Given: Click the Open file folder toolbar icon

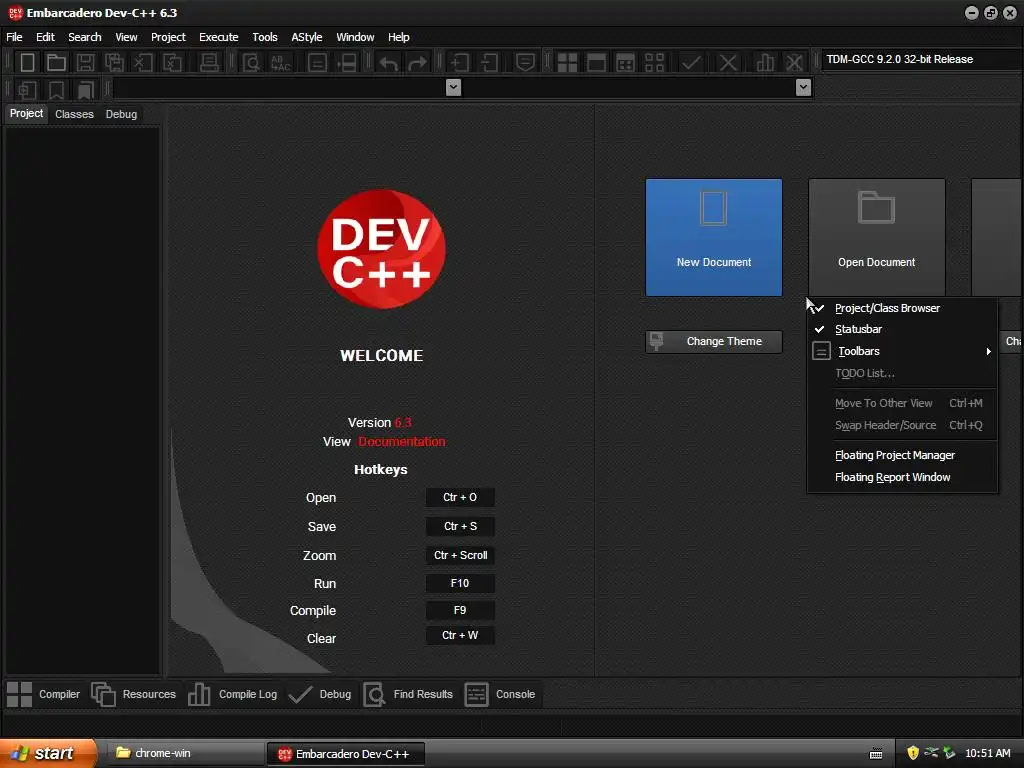Looking at the screenshot, I should 56,63.
